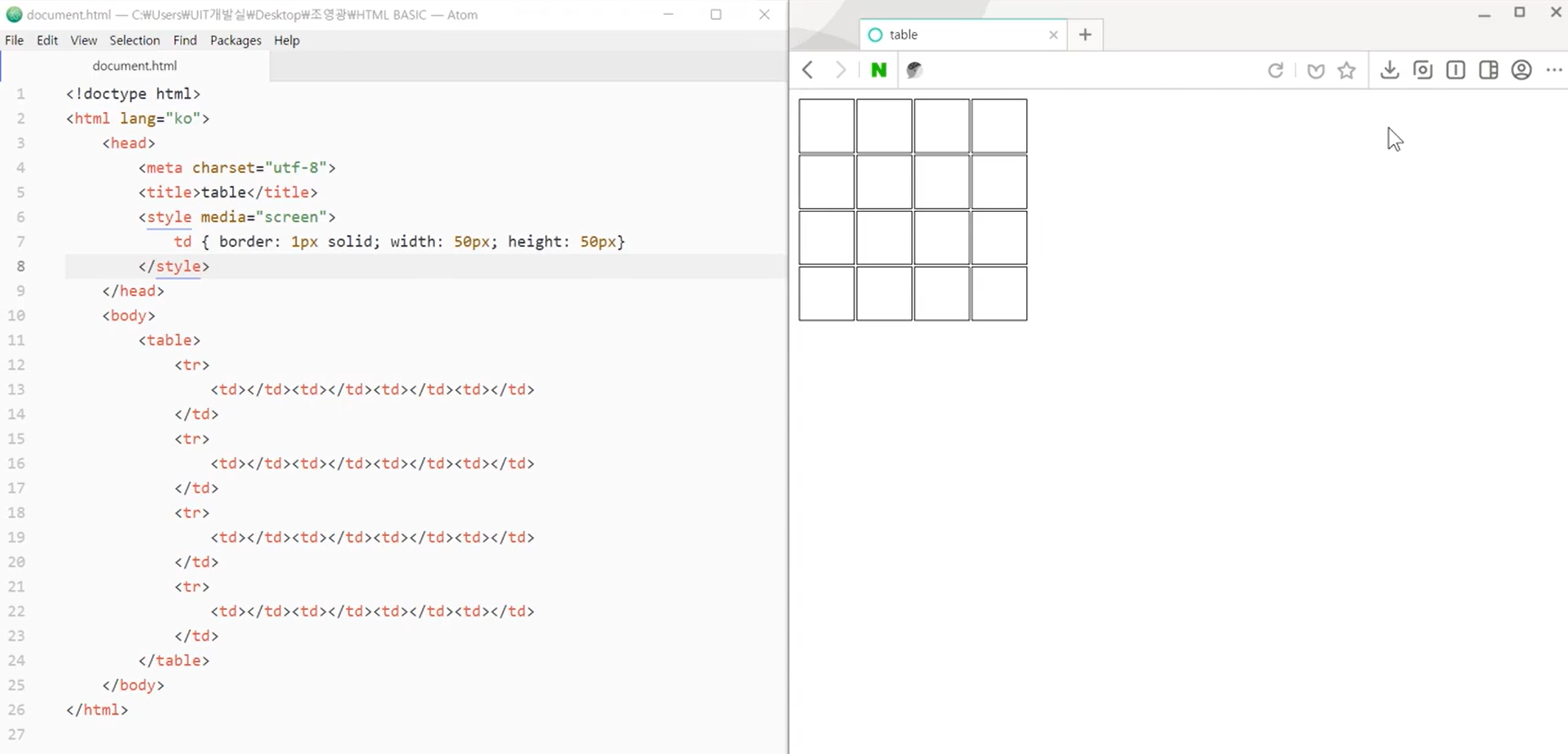Toggle the split view sidebar icon
Viewport: 1568px width, 754px height.
tap(1488, 70)
